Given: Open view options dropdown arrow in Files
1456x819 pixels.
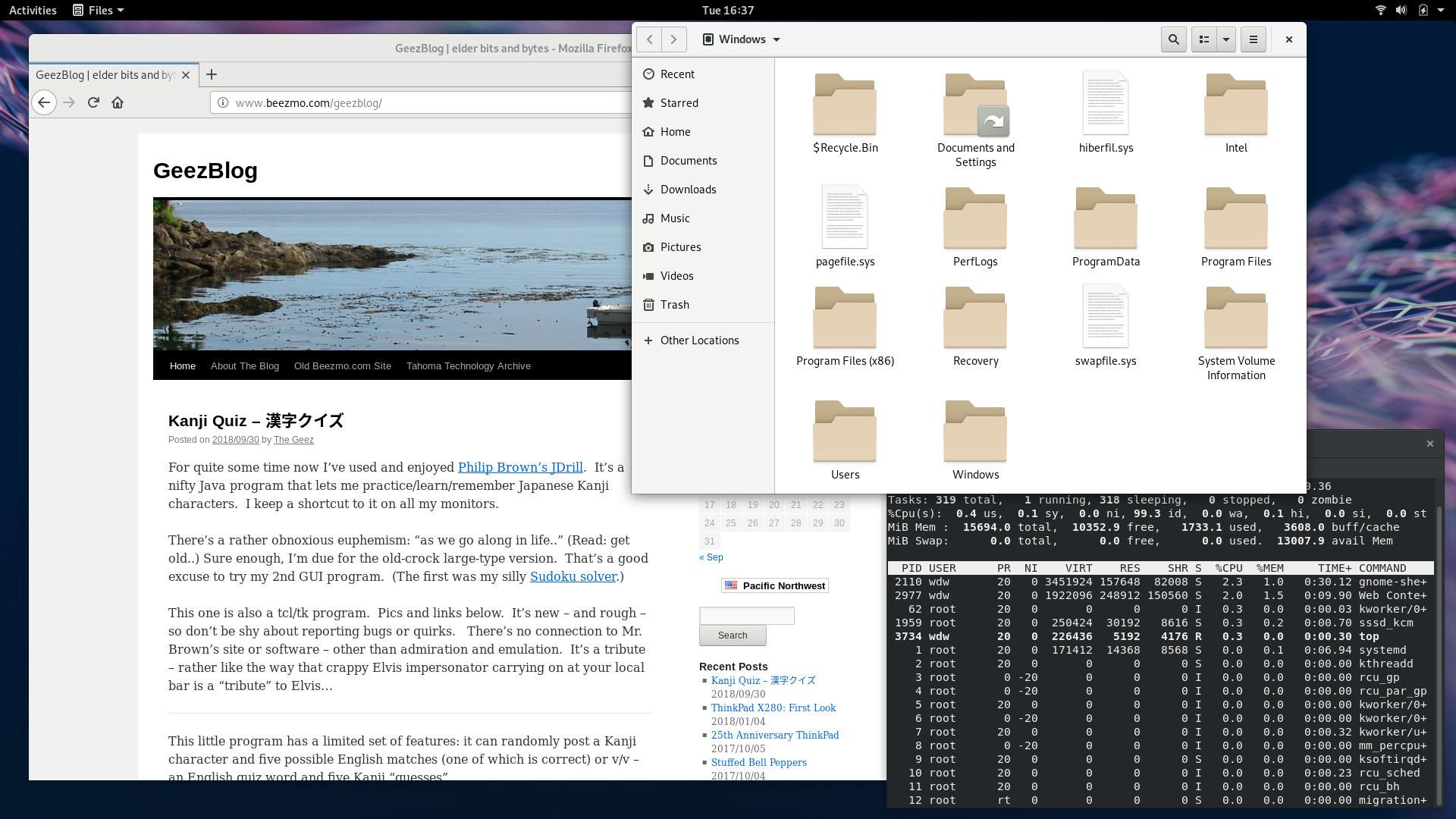Looking at the screenshot, I should click(1225, 39).
